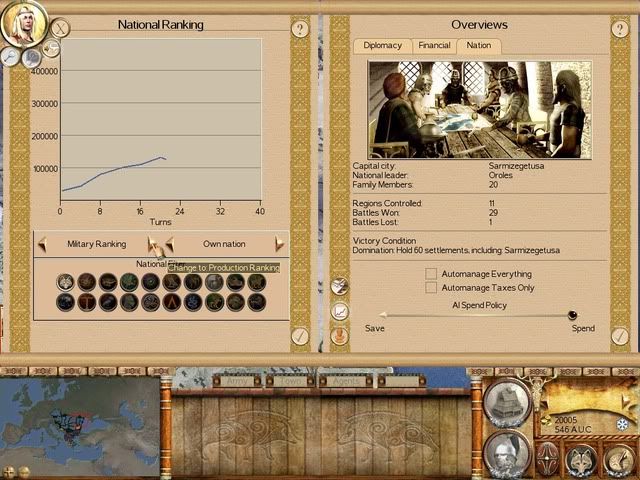Confirm Overviews scroll with checkmark button
This screenshot has height=480, width=640.
click(620, 337)
